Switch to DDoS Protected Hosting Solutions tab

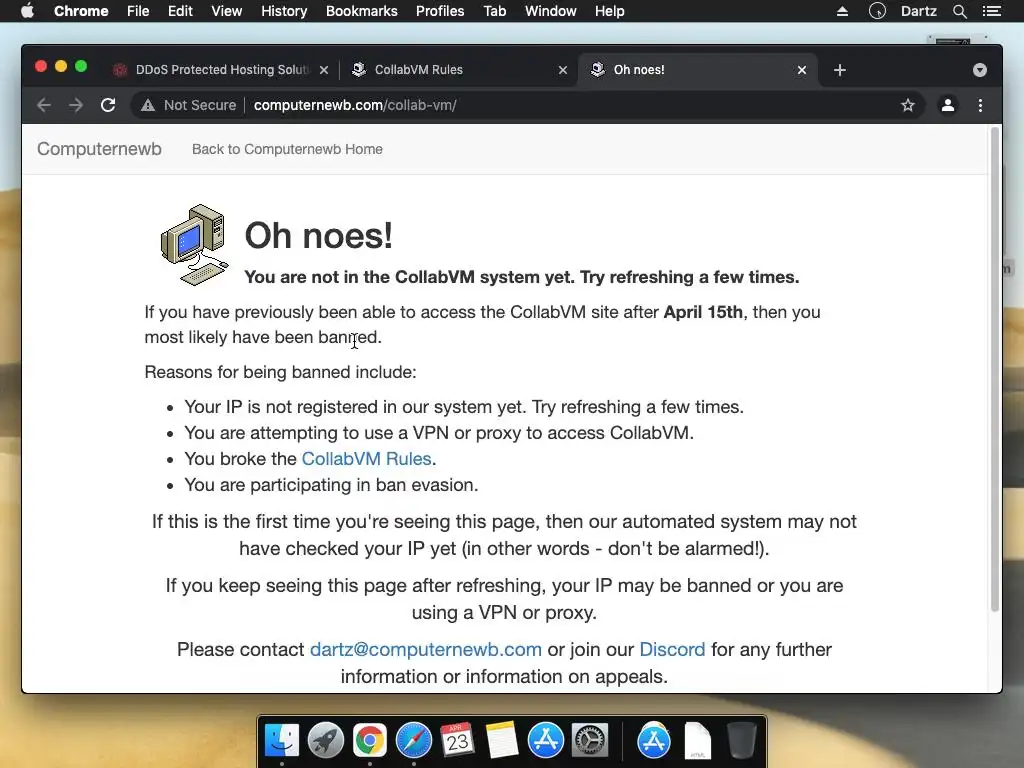point(221,70)
